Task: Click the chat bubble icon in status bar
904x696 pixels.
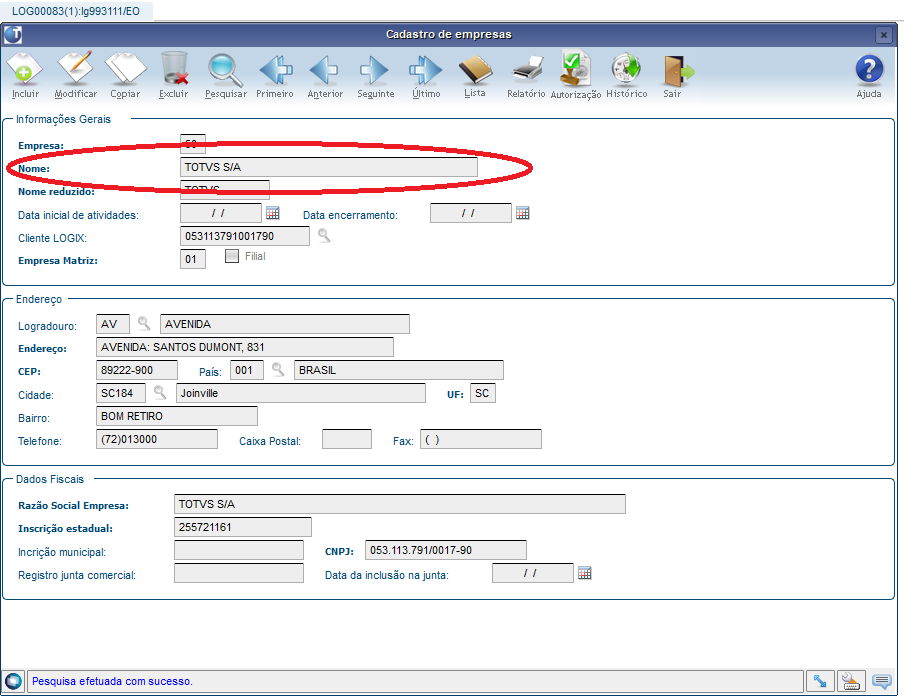Action: 882,682
